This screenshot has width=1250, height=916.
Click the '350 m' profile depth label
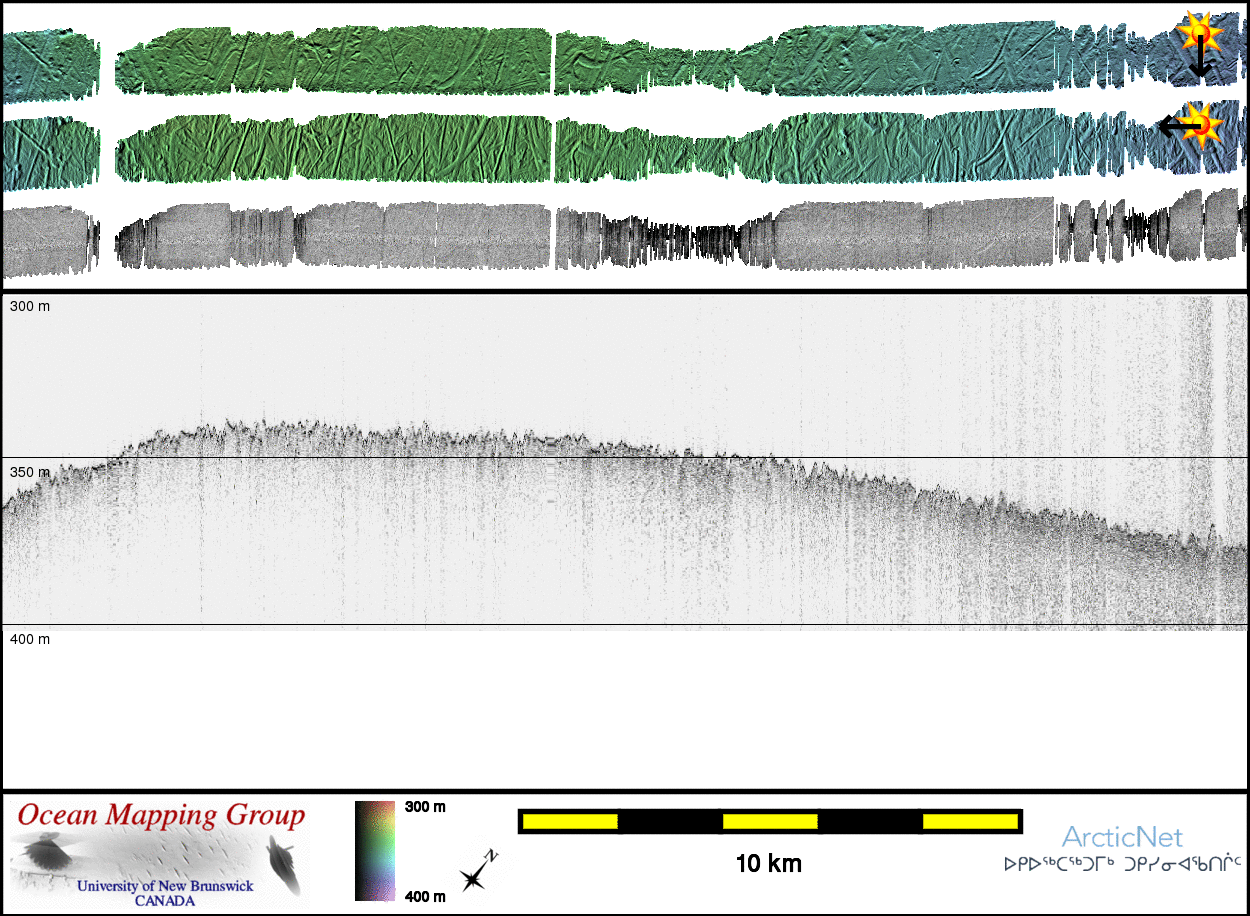(x=30, y=472)
